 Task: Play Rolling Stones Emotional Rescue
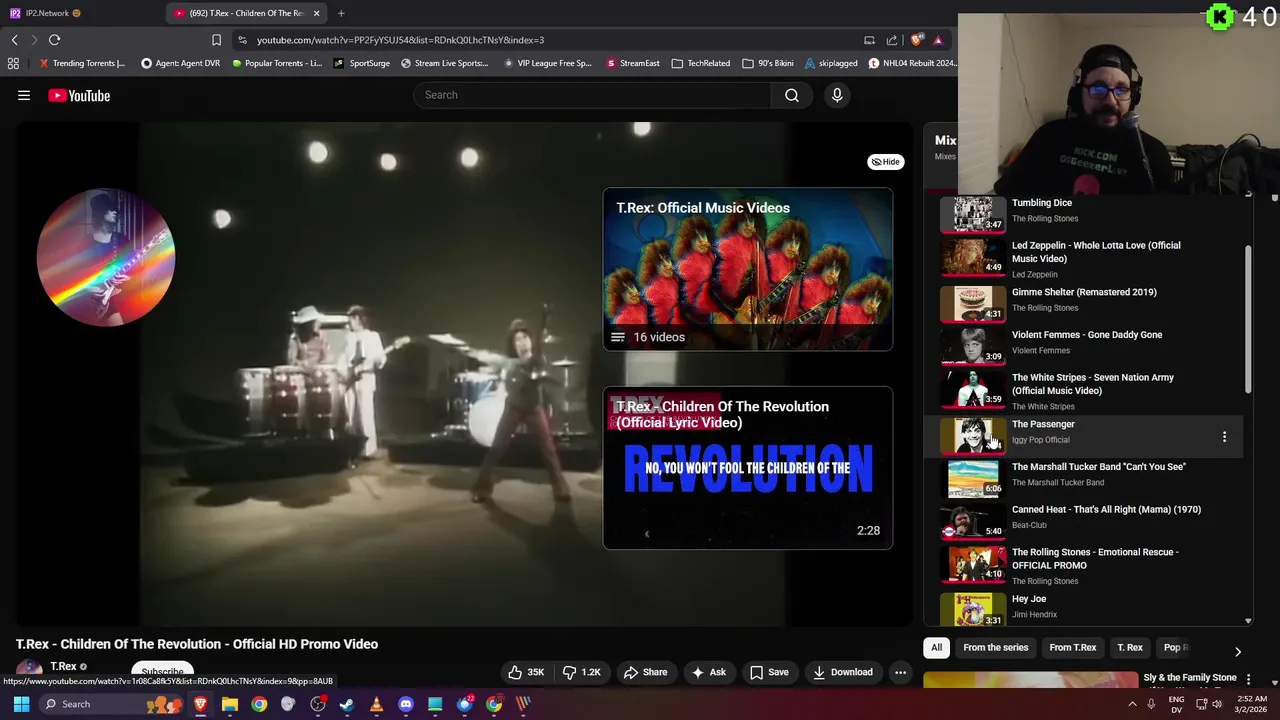click(x=1085, y=565)
